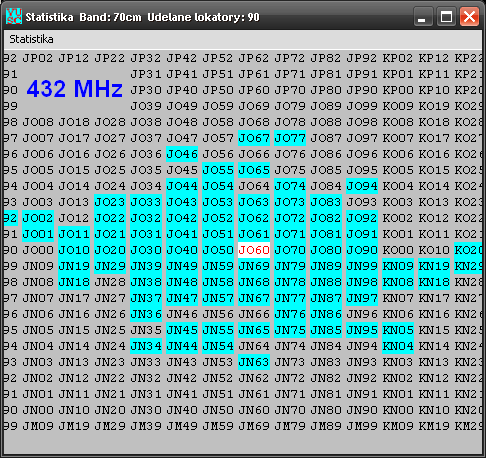Image resolution: width=486 pixels, height=458 pixels.
Task: Select locator cell JO67
Action: coord(254,138)
